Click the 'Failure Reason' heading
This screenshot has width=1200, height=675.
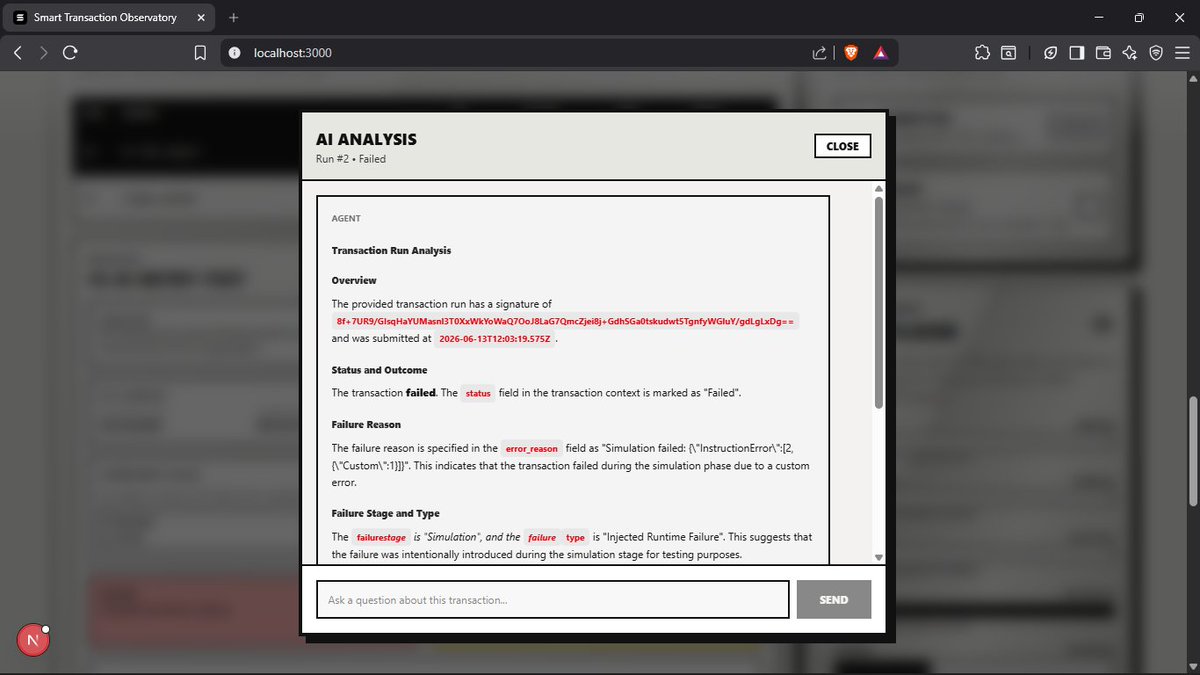tap(366, 425)
